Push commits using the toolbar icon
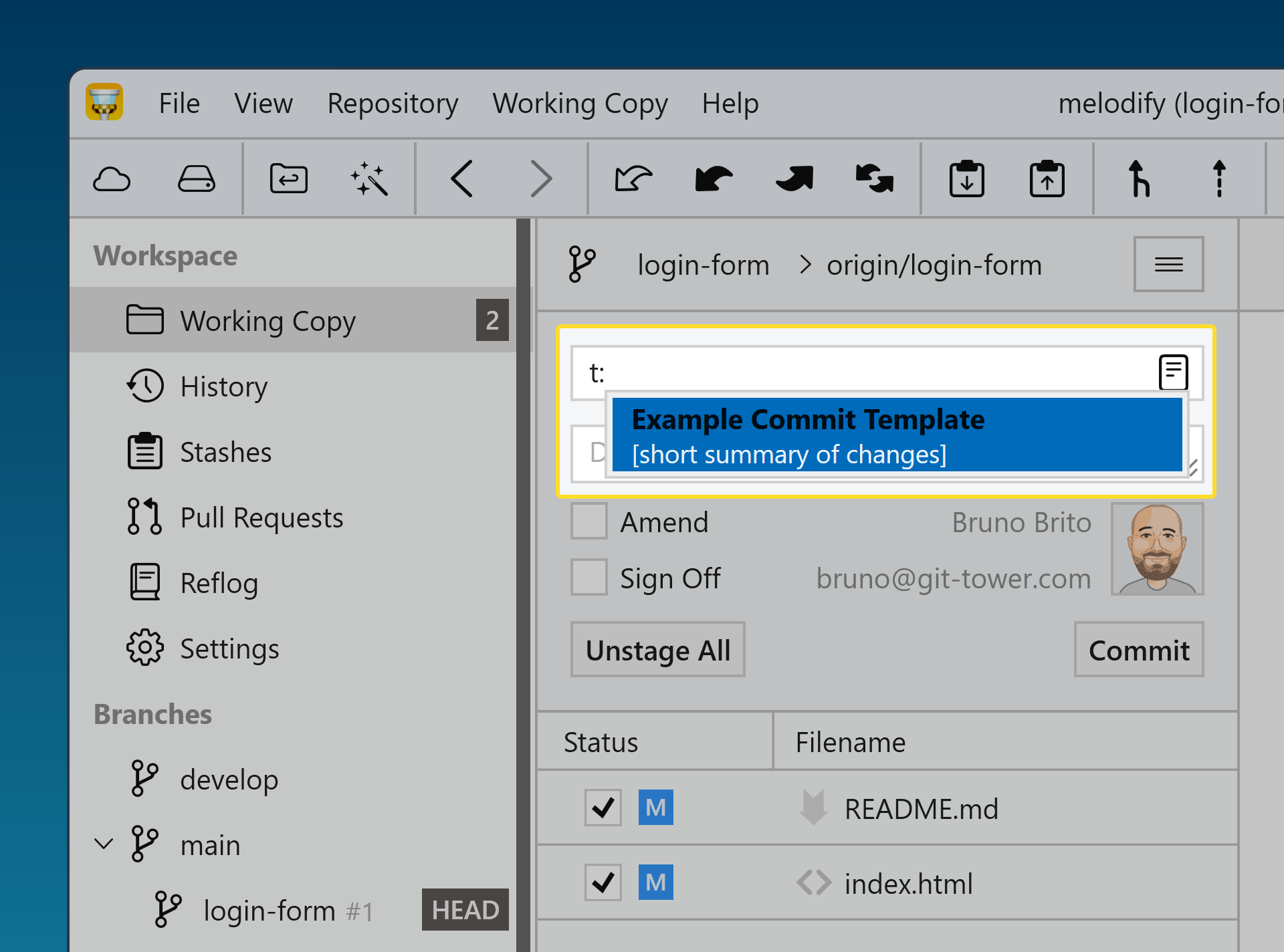1284x952 pixels. coord(794,178)
